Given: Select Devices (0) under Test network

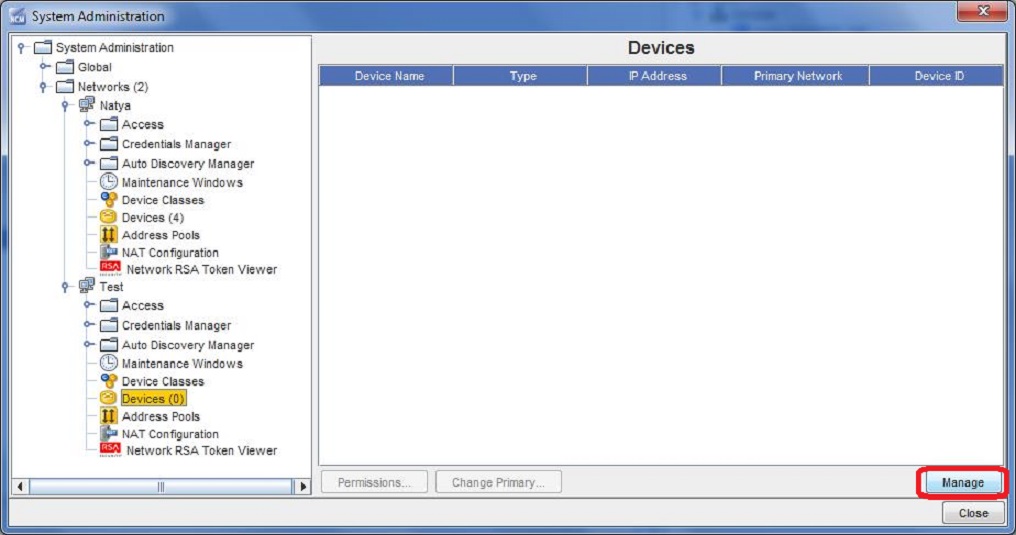Looking at the screenshot, I should 153,399.
